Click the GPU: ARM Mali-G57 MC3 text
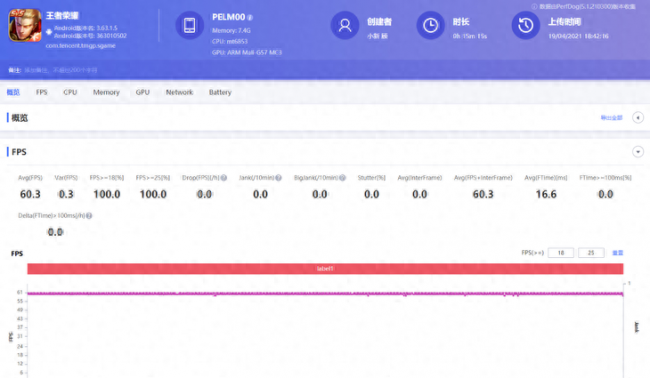The image size is (650, 378). pos(247,53)
